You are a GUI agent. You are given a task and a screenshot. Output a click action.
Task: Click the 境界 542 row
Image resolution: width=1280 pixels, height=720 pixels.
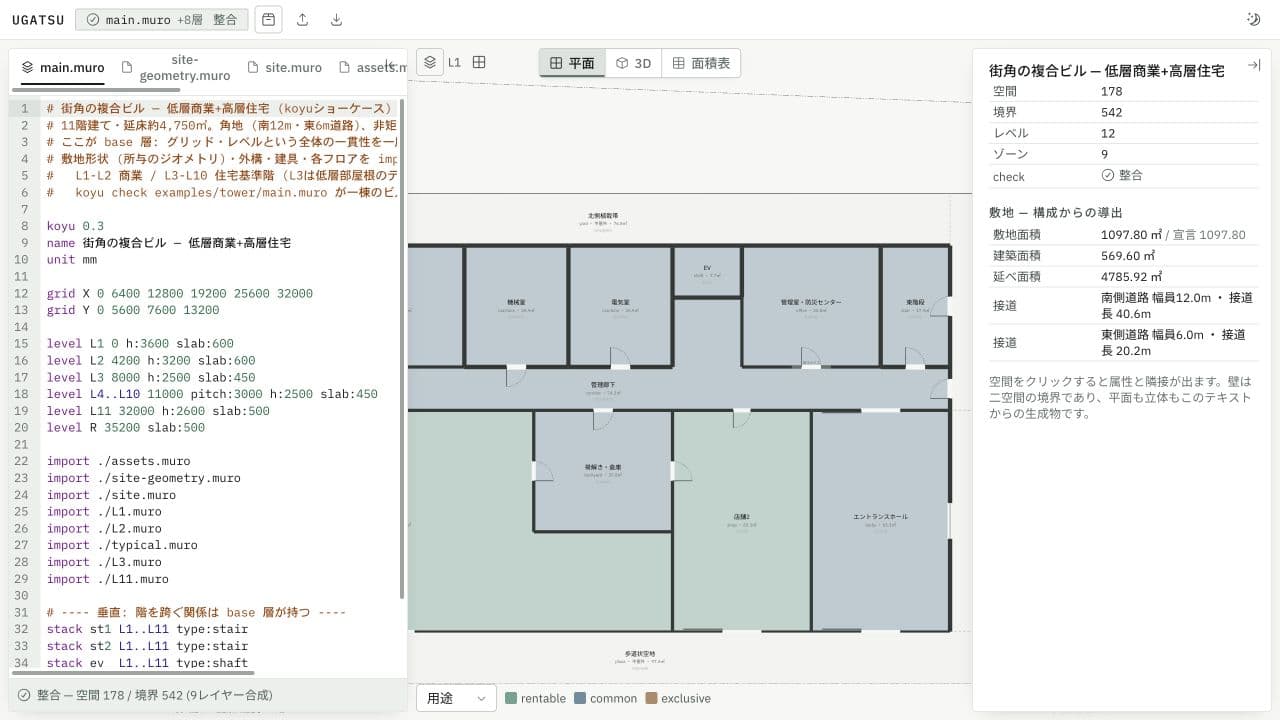click(1125, 112)
